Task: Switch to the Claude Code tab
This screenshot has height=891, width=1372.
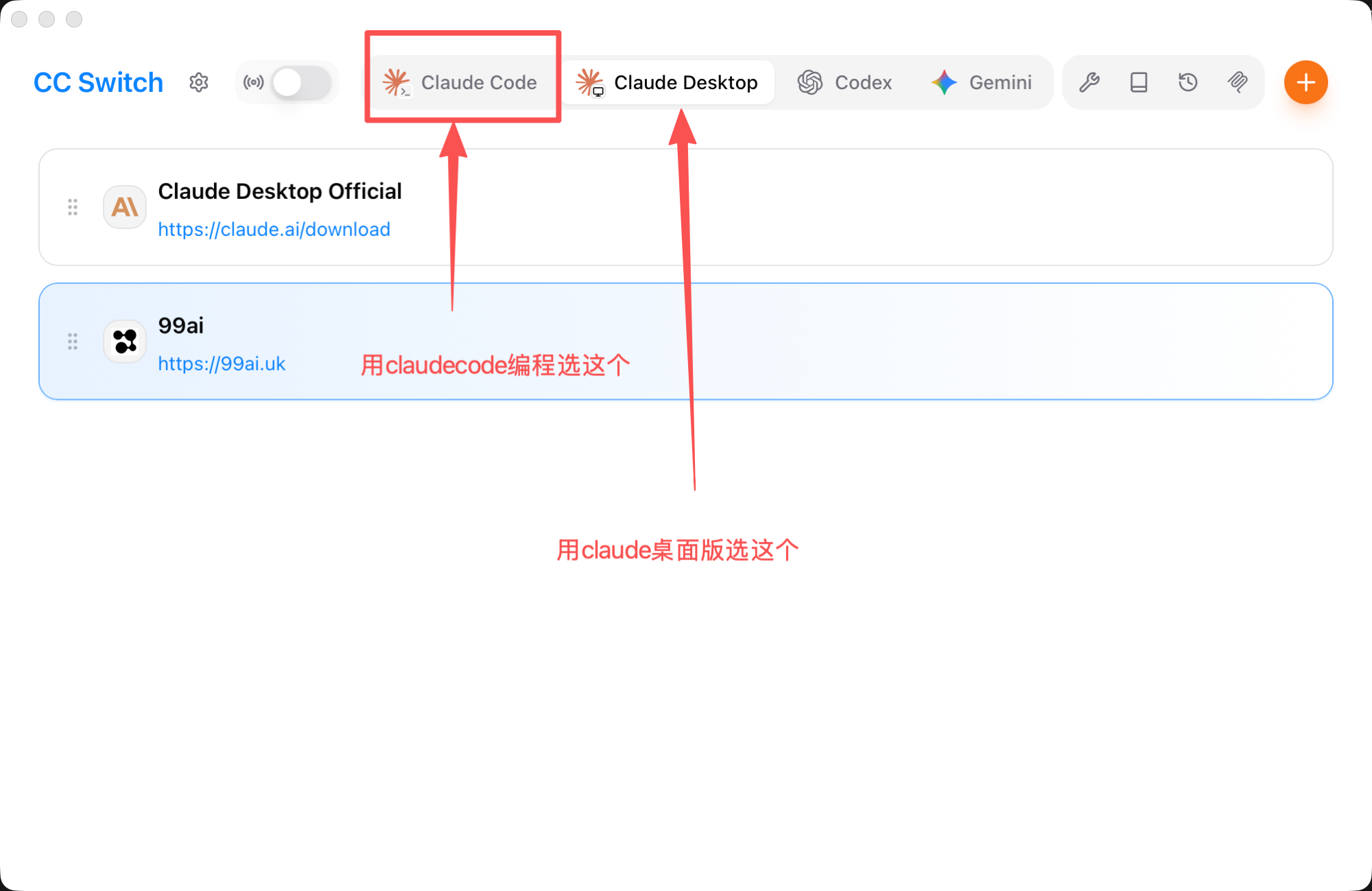Action: (x=461, y=82)
